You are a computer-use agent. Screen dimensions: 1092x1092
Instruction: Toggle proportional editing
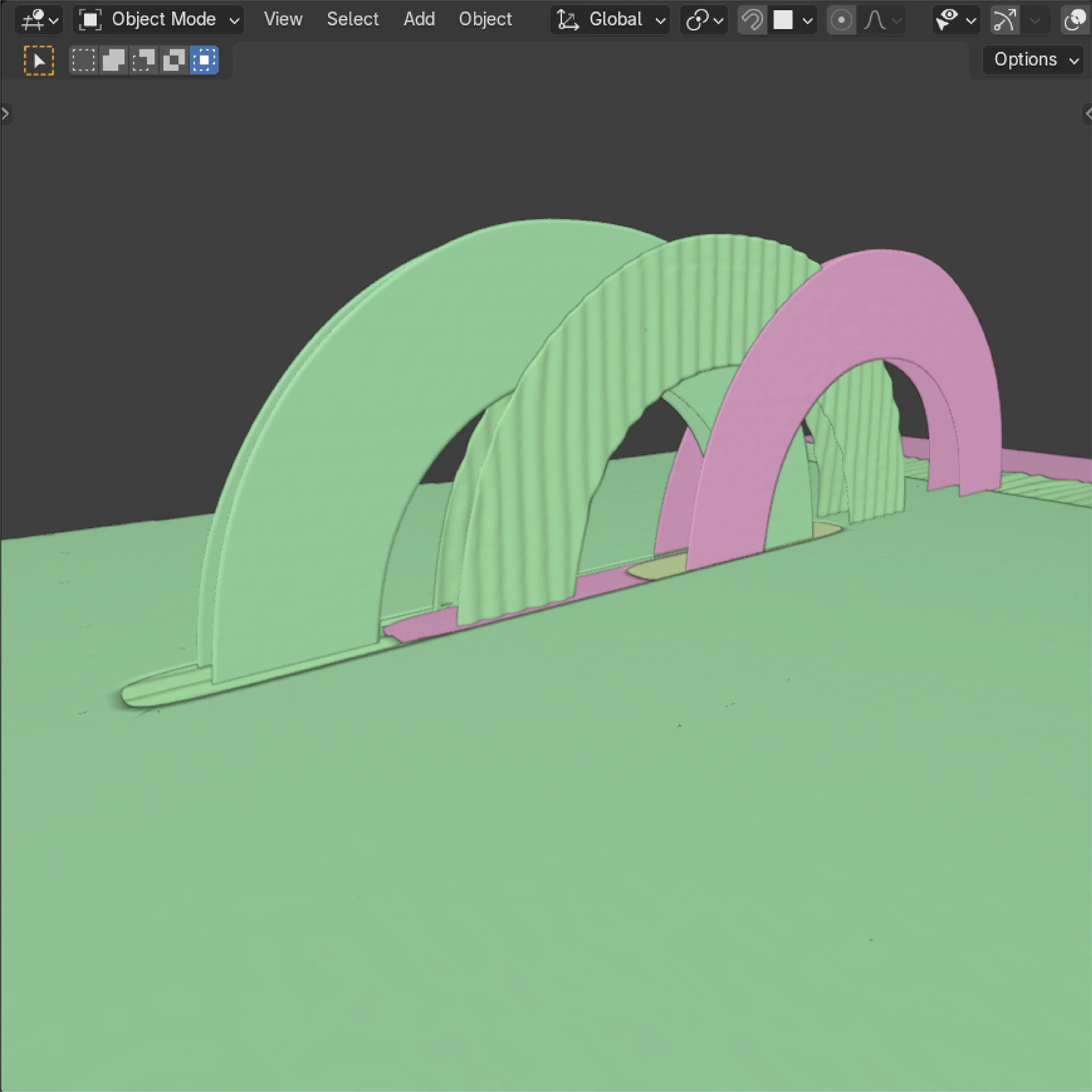click(x=841, y=20)
